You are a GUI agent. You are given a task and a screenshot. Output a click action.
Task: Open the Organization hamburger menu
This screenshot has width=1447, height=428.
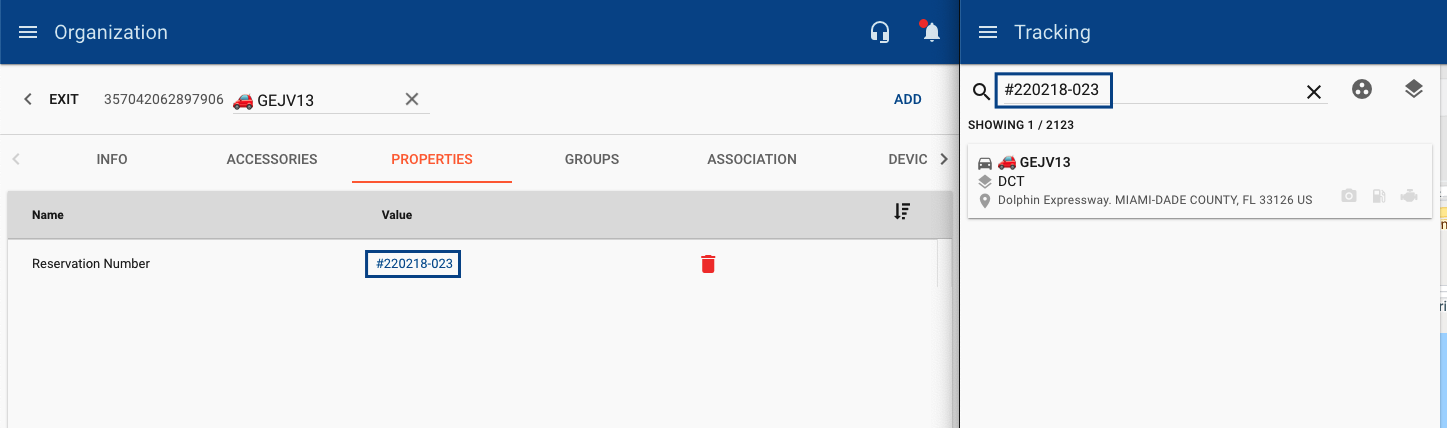28,32
